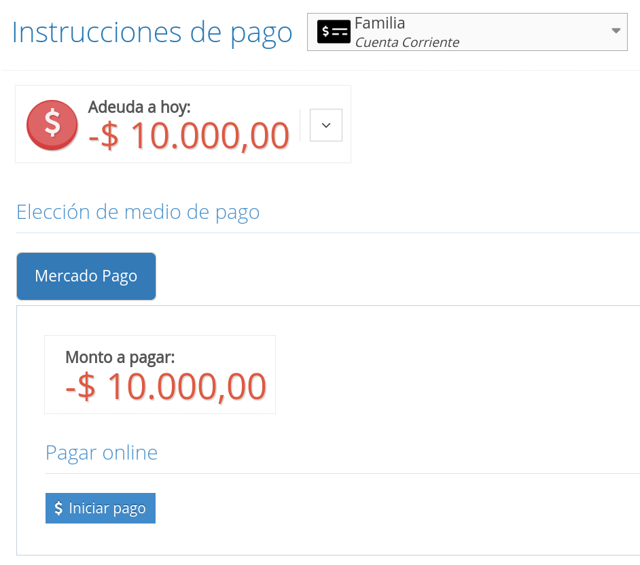Click the Monto a pagar label
The height and width of the screenshot is (565, 640).
pyautogui.click(x=120, y=357)
